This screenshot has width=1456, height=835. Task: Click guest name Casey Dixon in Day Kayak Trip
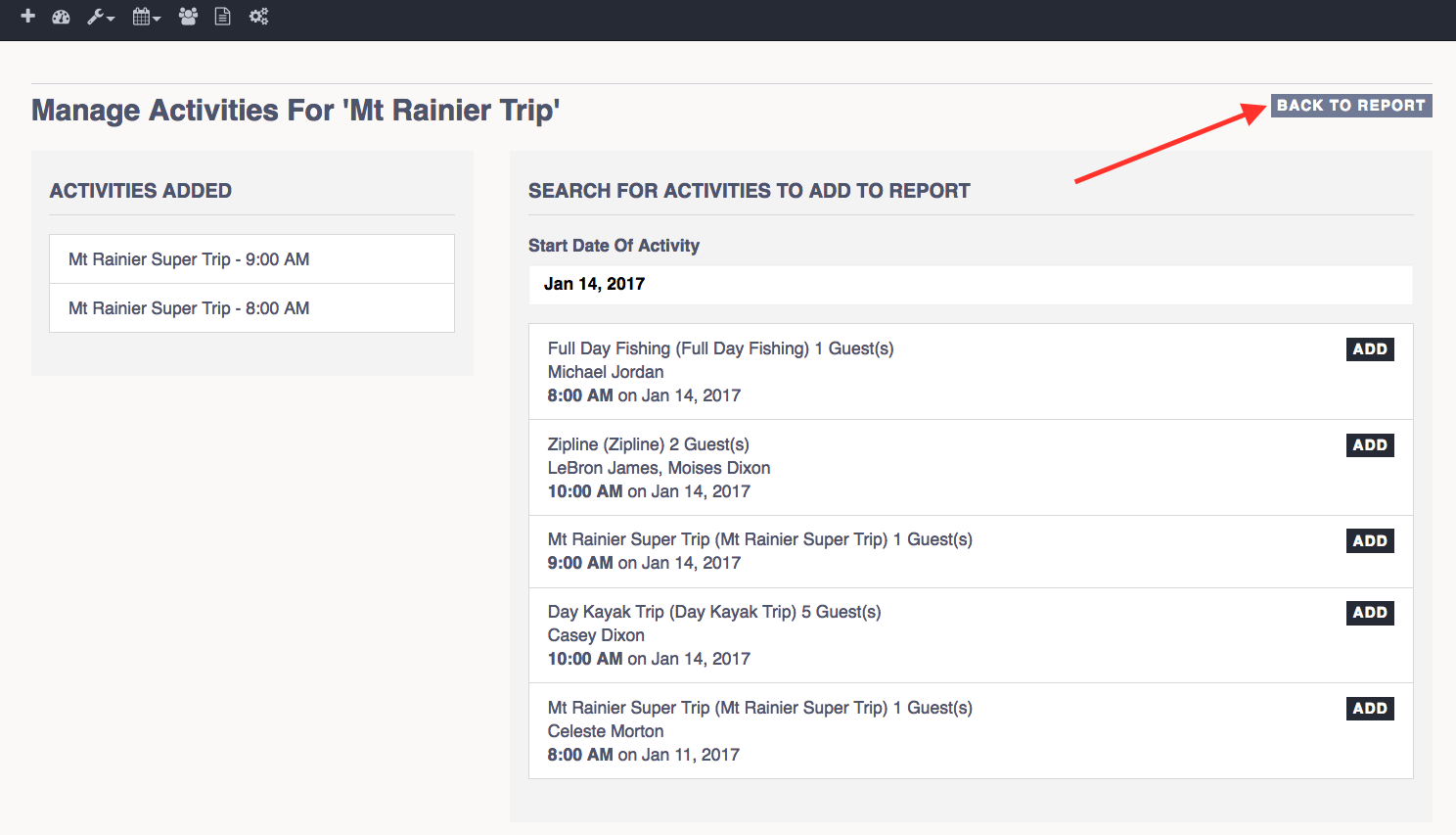[x=595, y=634]
